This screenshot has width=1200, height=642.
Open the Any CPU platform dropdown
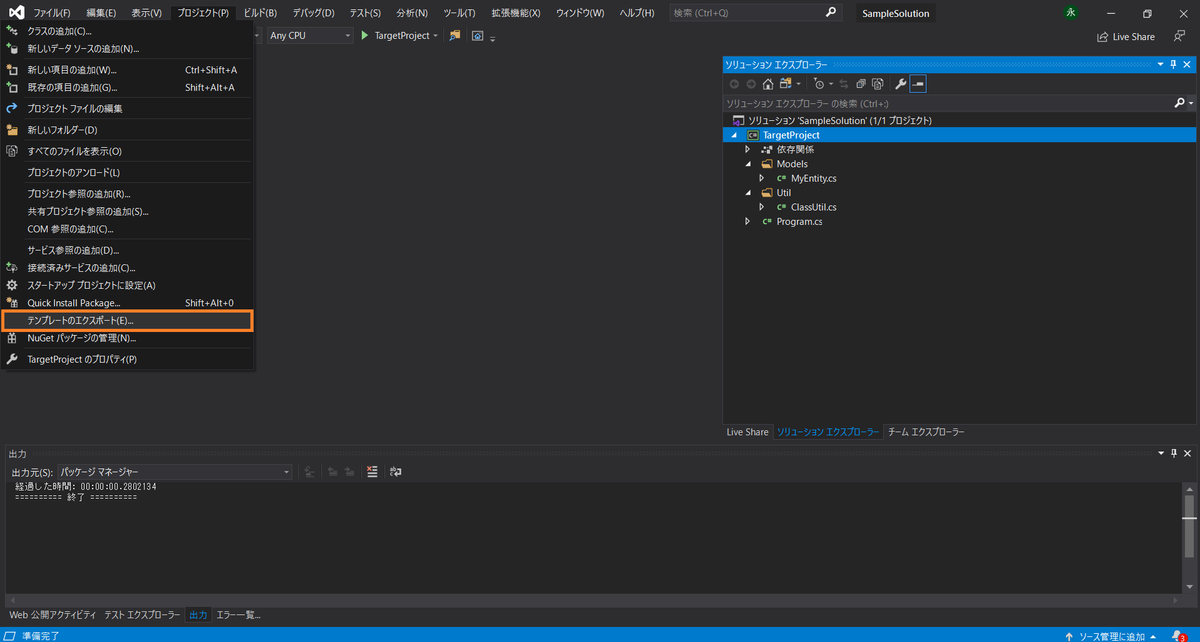309,35
